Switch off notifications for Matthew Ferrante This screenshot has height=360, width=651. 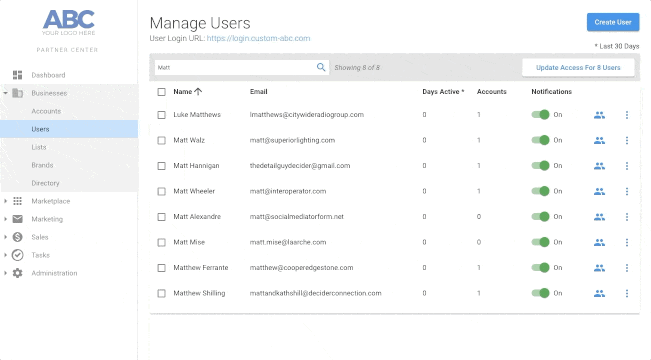(x=541, y=267)
